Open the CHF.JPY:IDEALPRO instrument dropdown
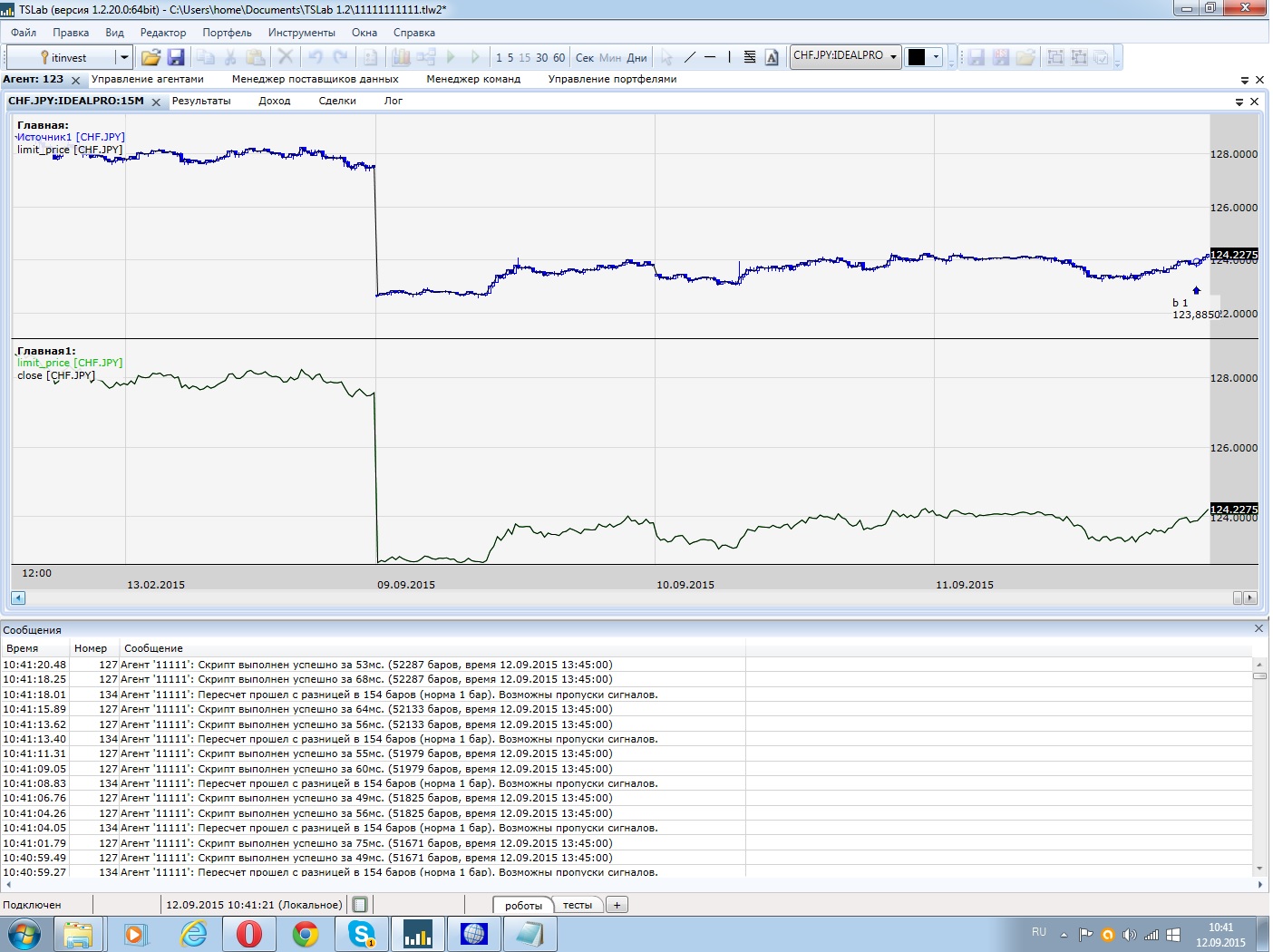The image size is (1273, 952). tap(893, 56)
